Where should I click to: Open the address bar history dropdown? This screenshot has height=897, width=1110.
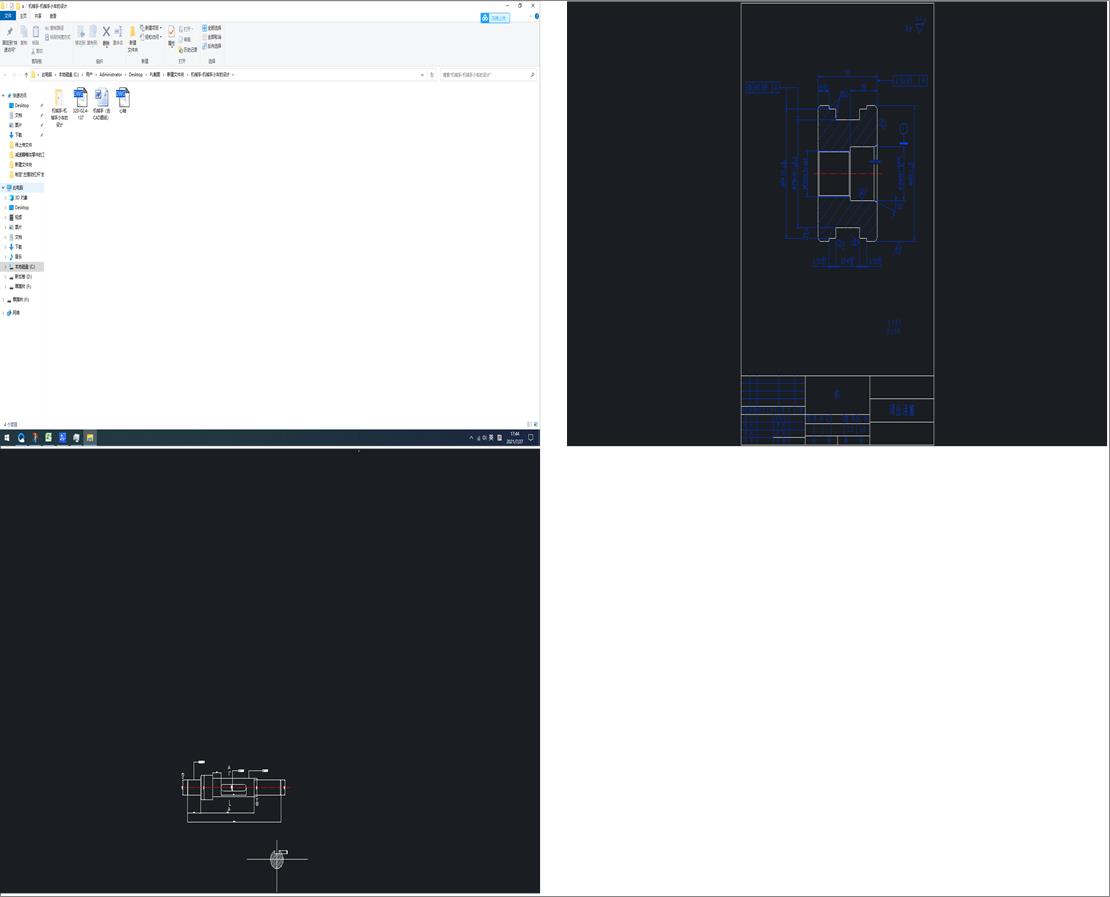pos(423,74)
